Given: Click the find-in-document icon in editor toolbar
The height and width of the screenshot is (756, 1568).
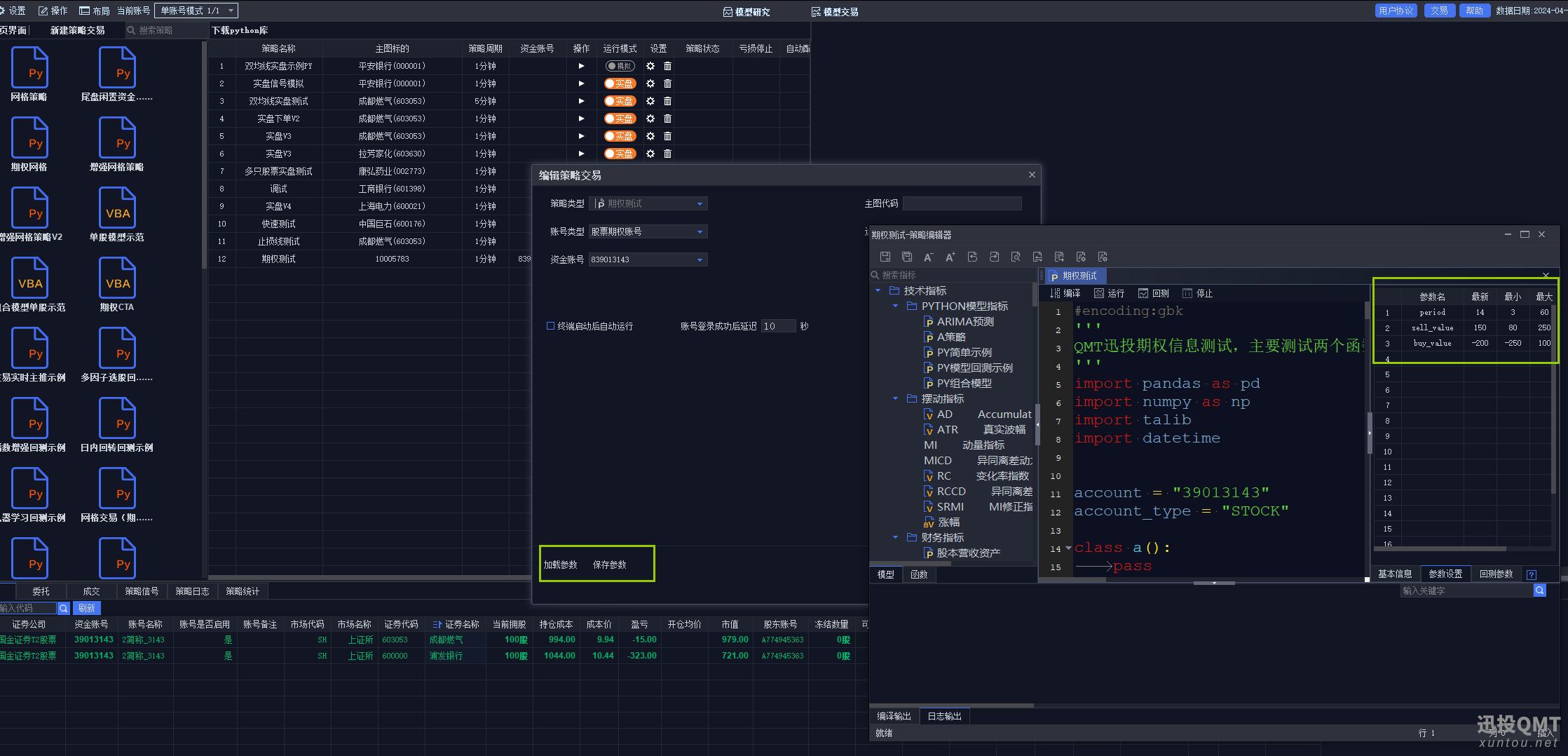Looking at the screenshot, I should point(1016,257).
